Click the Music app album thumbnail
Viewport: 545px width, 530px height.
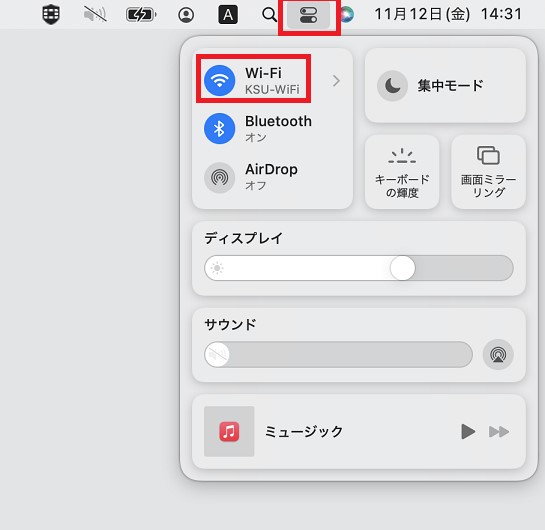click(229, 431)
